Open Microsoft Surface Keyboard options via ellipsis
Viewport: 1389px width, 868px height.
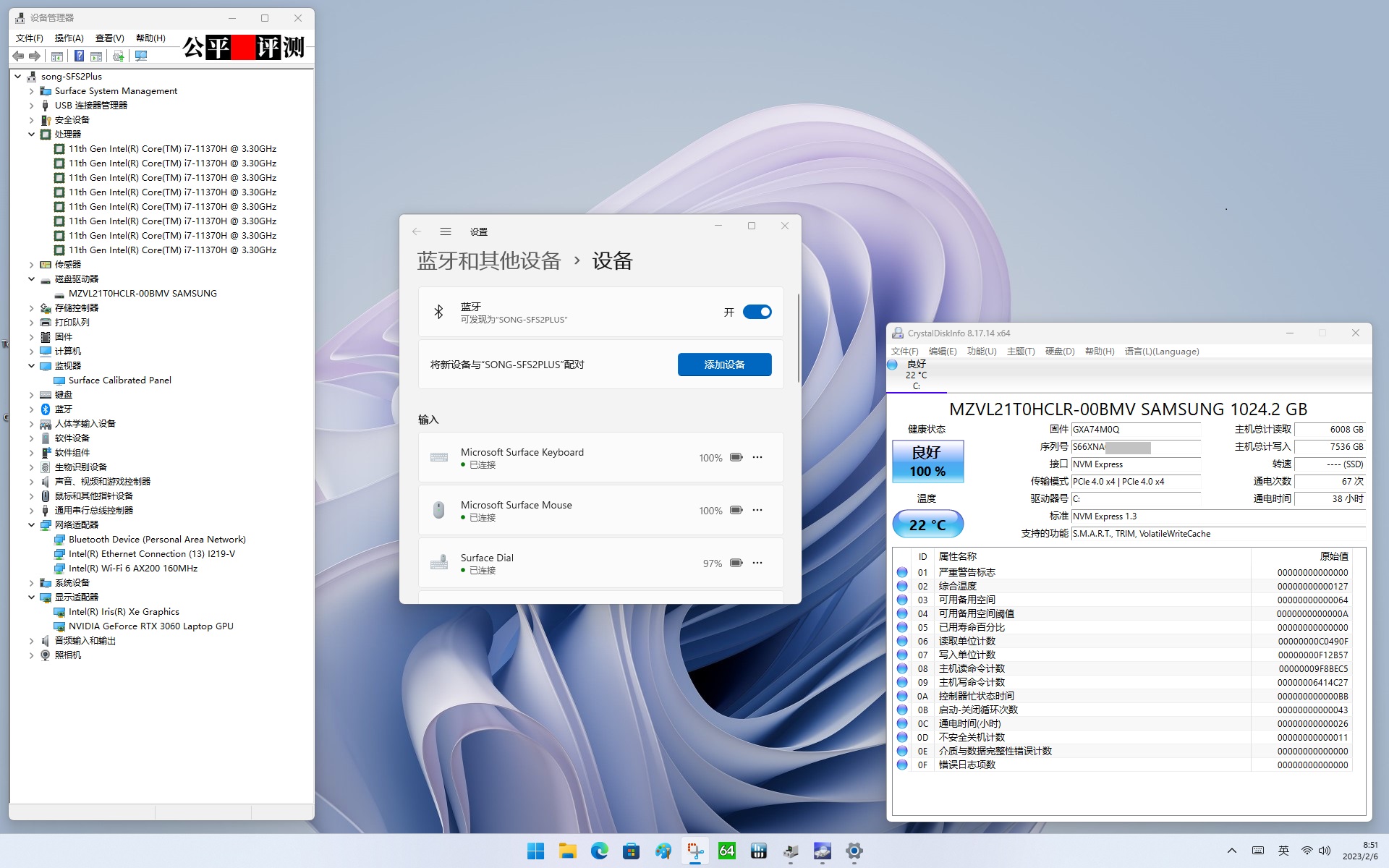[757, 457]
